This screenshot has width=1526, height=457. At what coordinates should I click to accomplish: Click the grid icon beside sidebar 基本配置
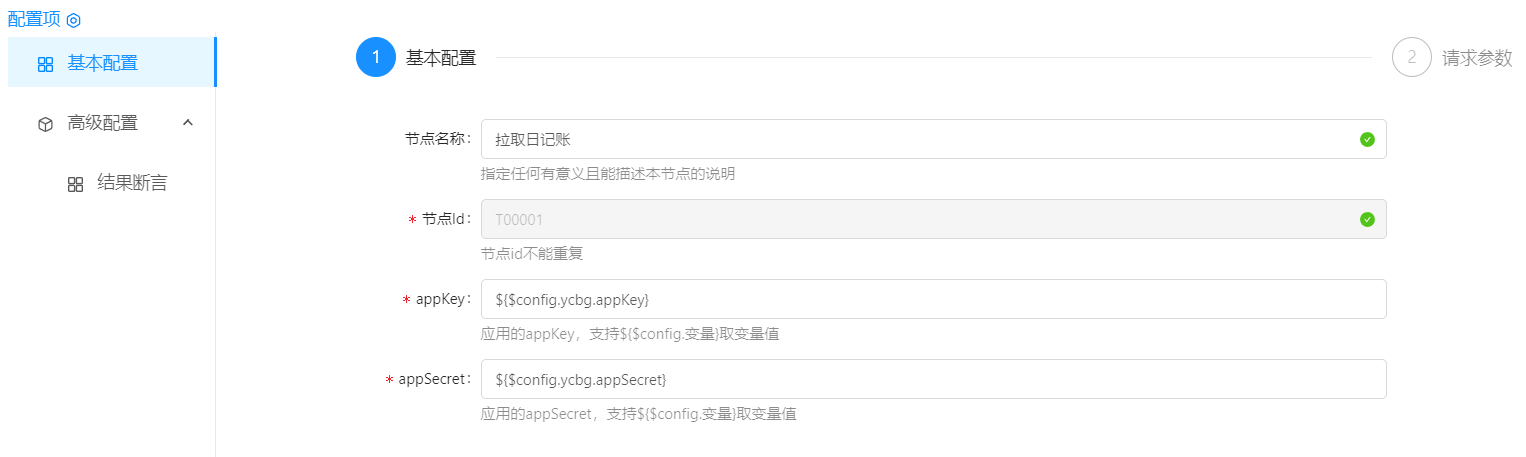coord(45,65)
